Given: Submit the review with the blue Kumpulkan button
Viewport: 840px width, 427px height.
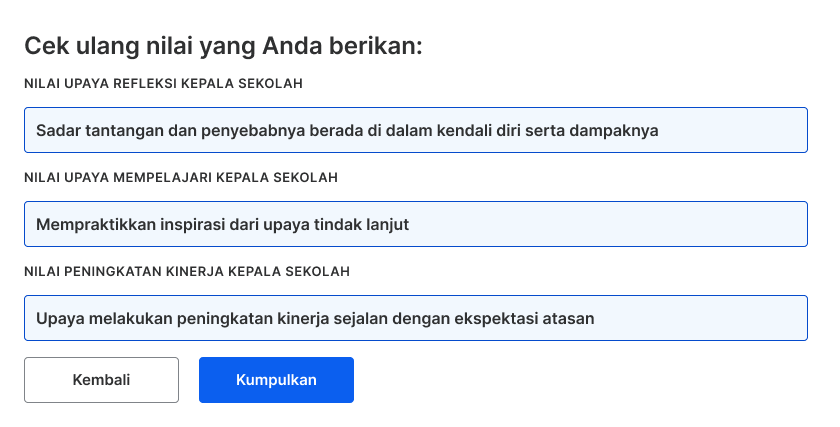Looking at the screenshot, I should (x=276, y=380).
